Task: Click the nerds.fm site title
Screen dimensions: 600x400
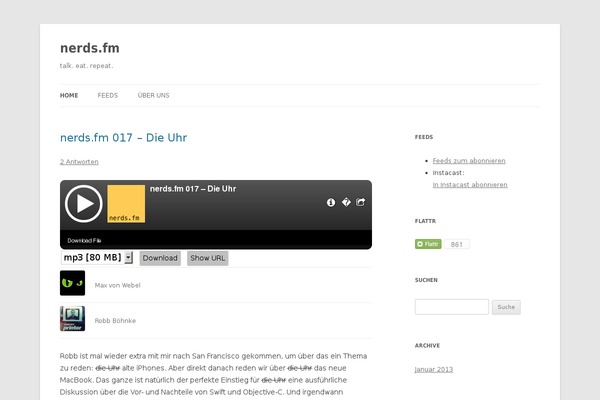Action: (x=90, y=48)
